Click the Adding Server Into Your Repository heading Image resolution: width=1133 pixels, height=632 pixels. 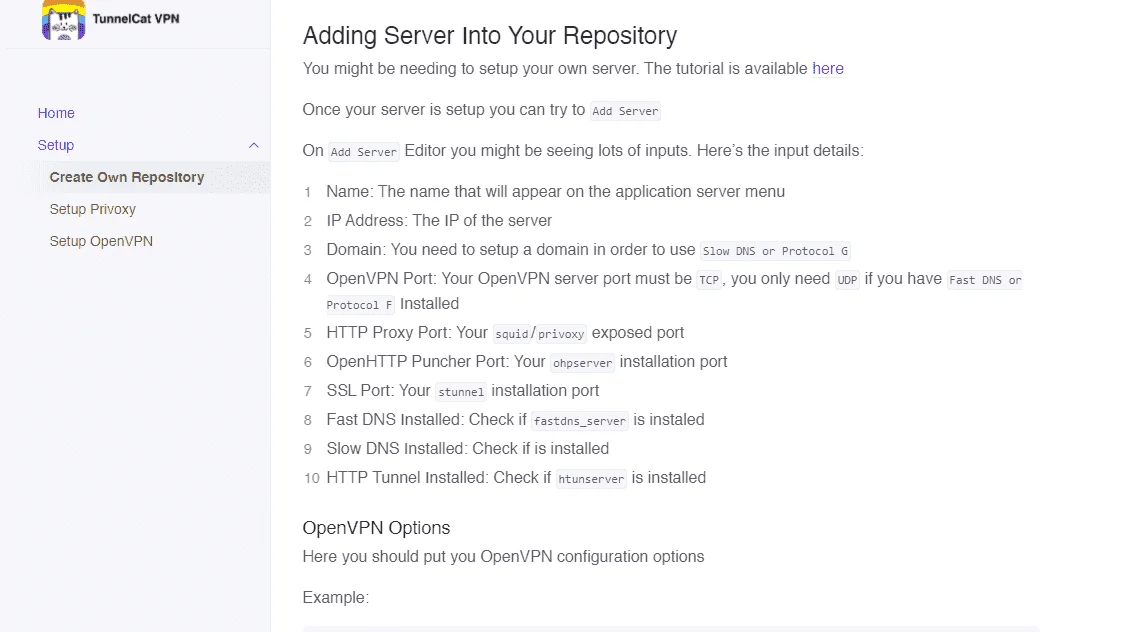pyautogui.click(x=490, y=35)
